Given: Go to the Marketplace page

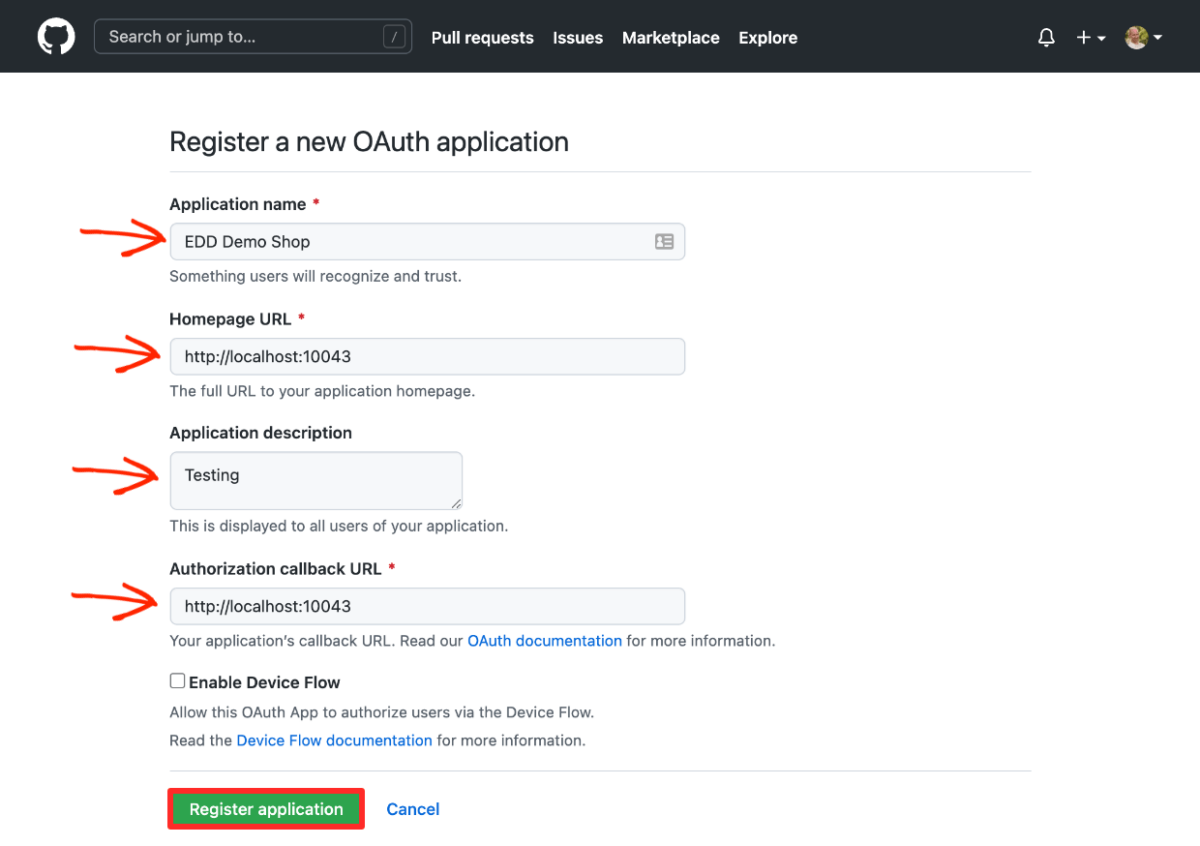Looking at the screenshot, I should click(670, 37).
